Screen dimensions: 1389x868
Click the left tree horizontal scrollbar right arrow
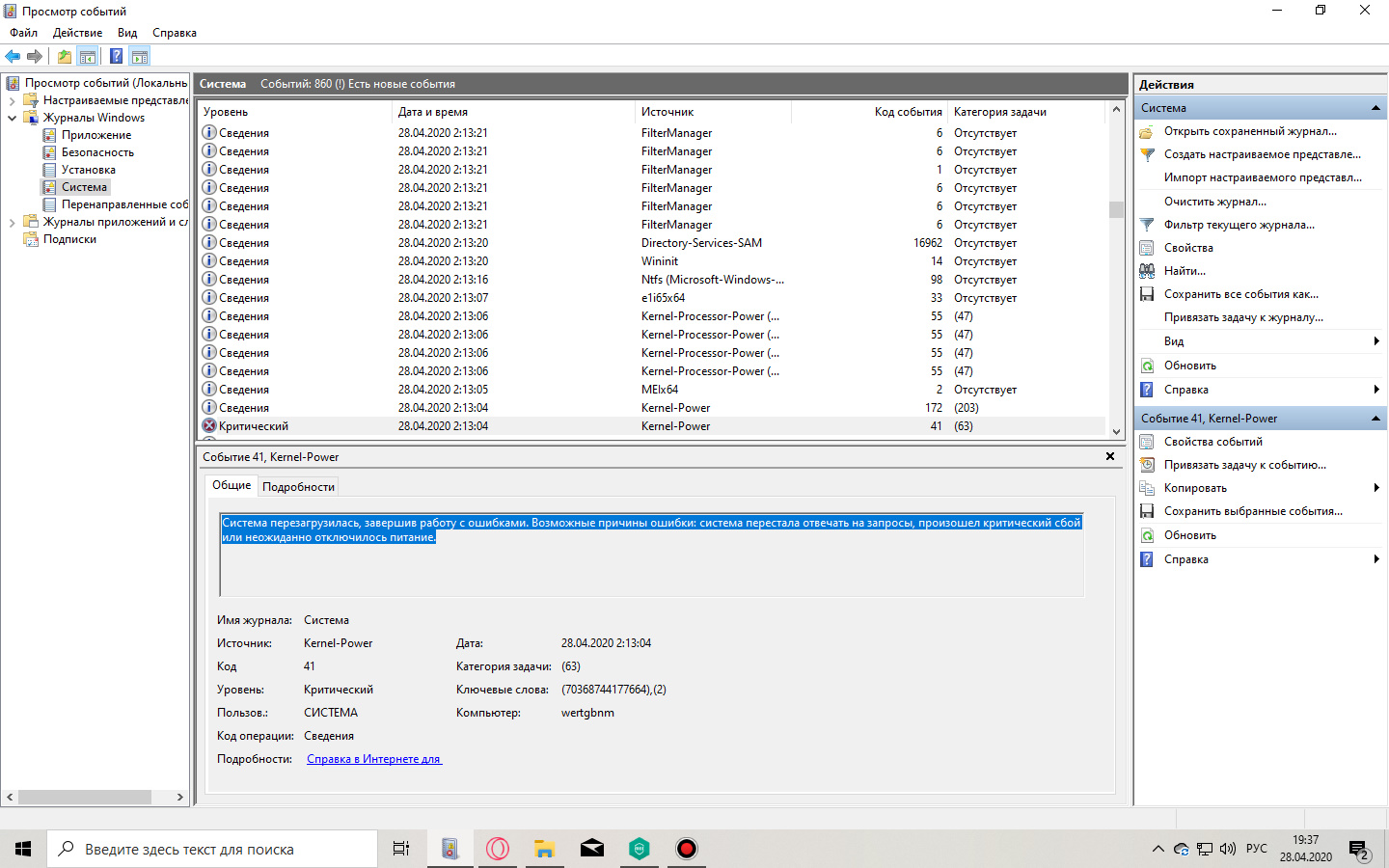coord(179,797)
